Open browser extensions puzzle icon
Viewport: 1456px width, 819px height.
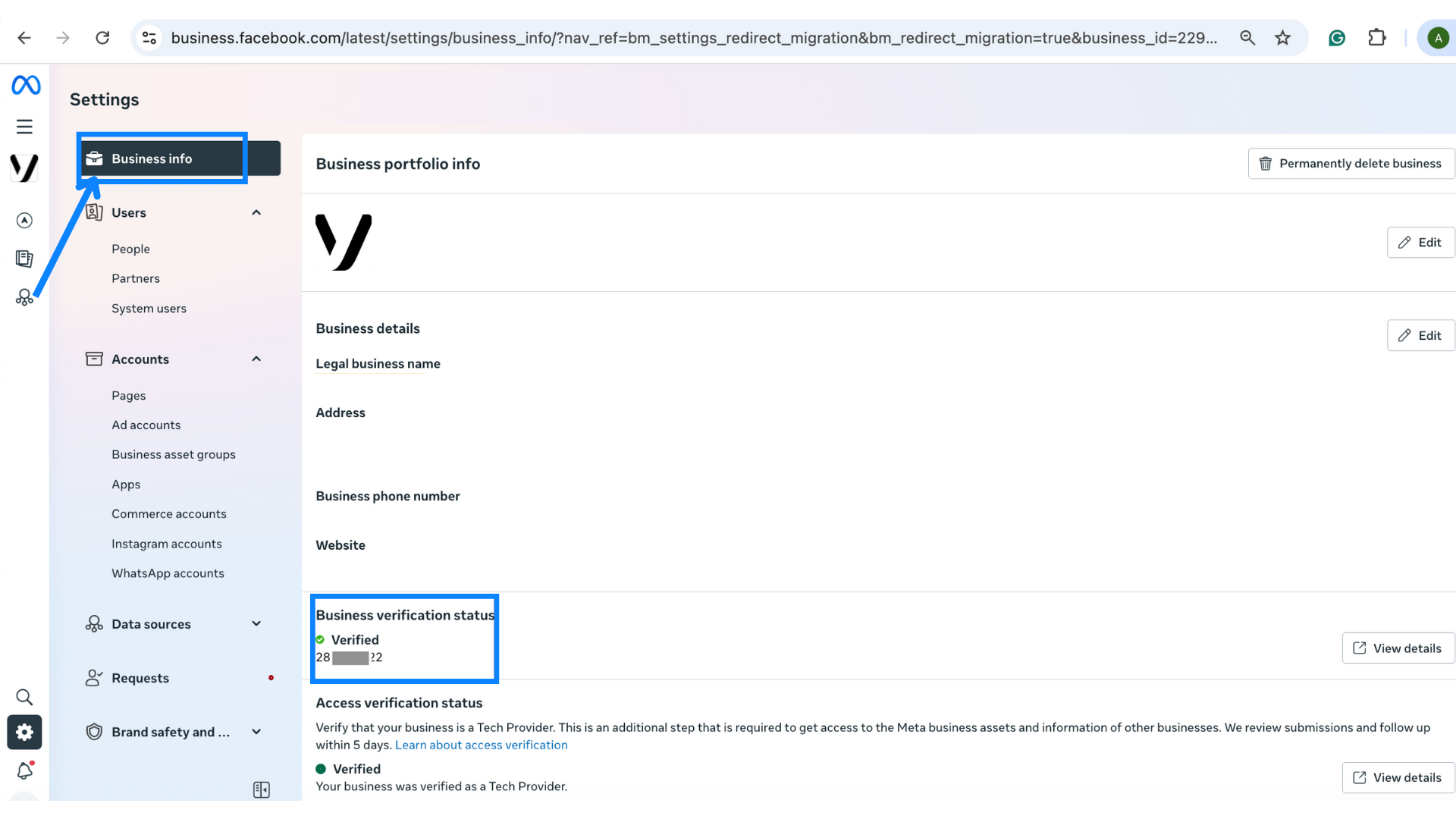[x=1376, y=38]
